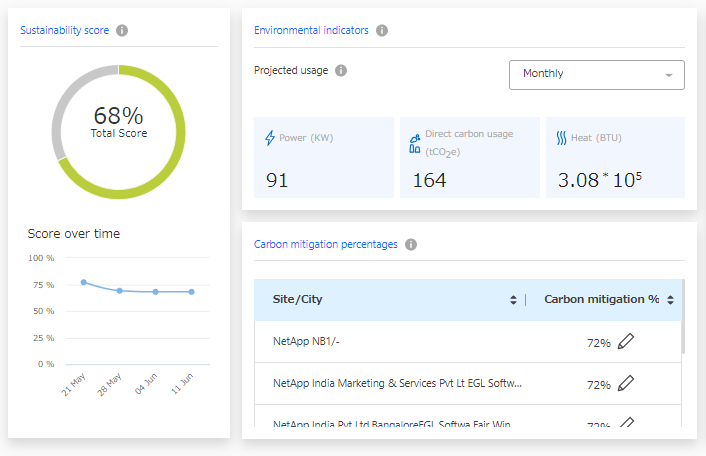Open the Sustainability score heading link
This screenshot has width=706, height=456.
tap(64, 30)
